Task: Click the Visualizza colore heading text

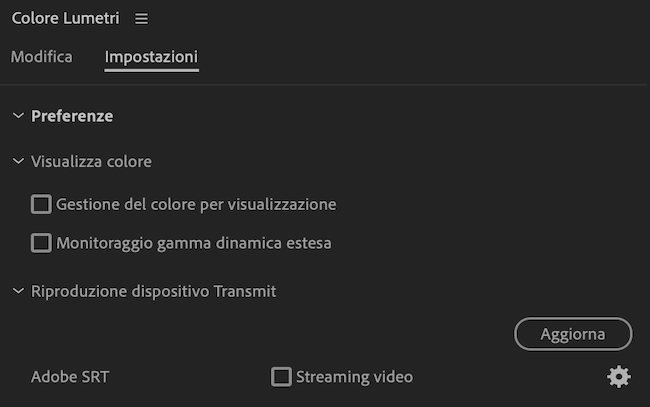Action: tap(91, 161)
